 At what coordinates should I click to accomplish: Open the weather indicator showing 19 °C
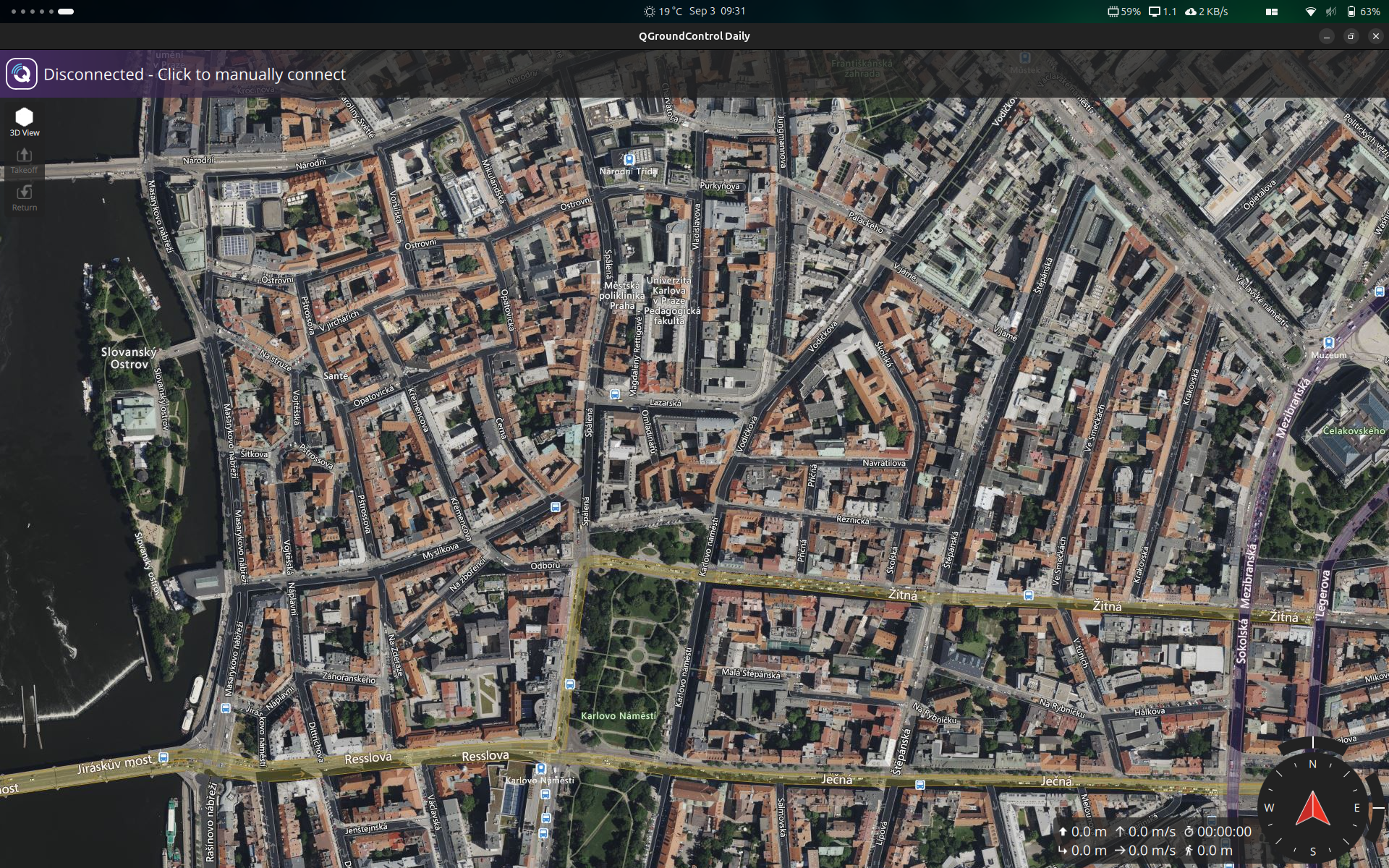pos(663,11)
